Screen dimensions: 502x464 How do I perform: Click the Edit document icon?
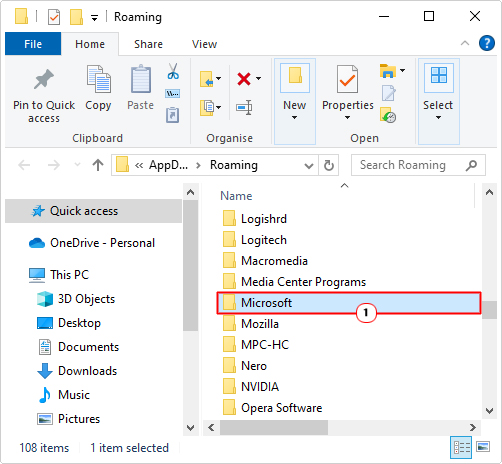388,93
